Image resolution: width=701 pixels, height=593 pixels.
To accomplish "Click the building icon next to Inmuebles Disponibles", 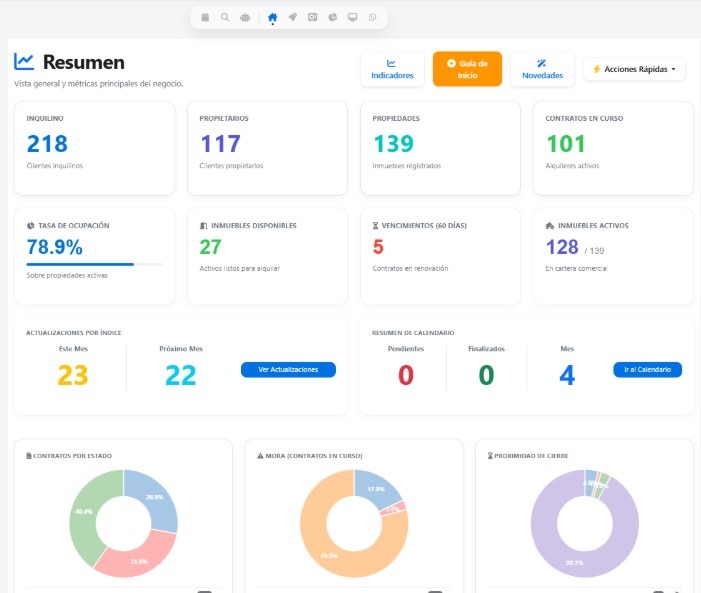I will coord(203,226).
